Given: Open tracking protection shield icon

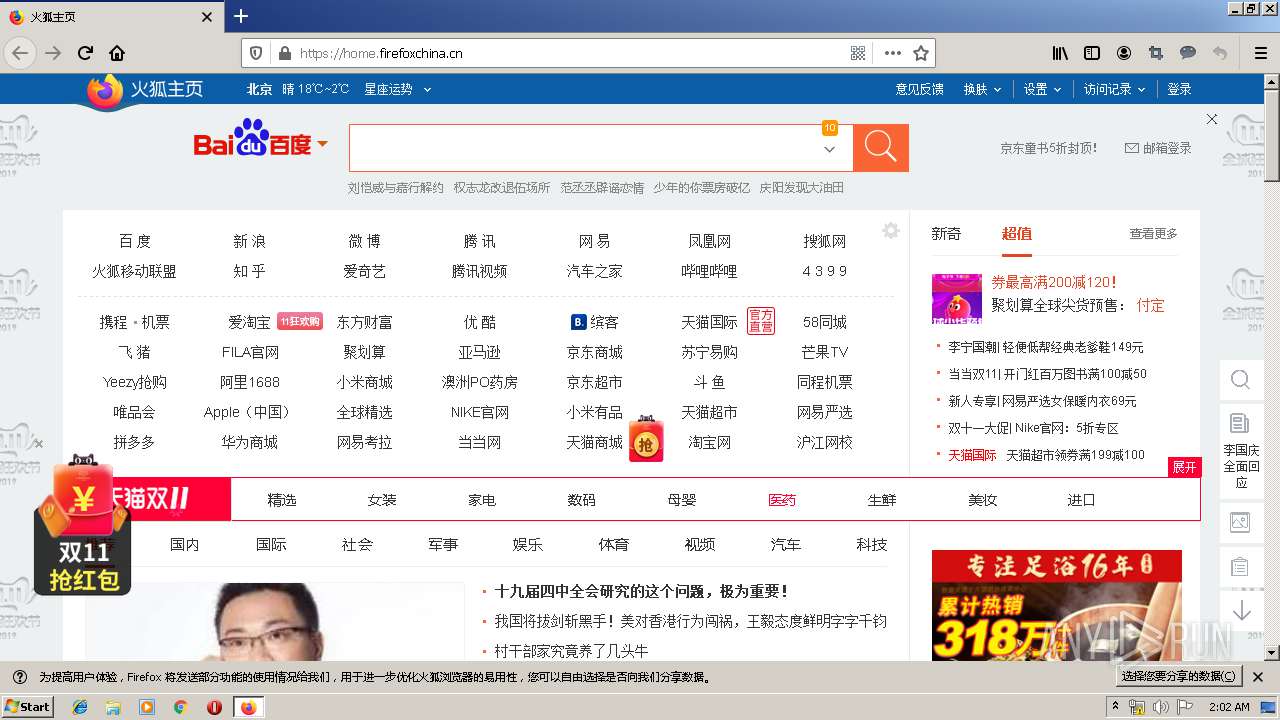Looking at the screenshot, I should (x=256, y=53).
